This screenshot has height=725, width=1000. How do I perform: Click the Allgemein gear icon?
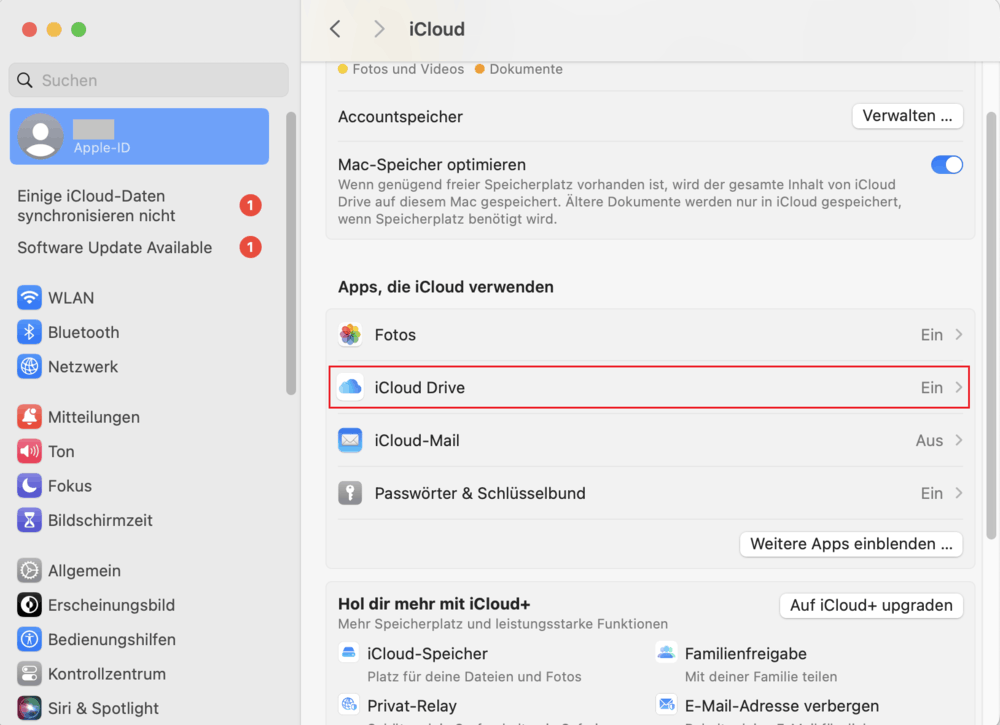pyautogui.click(x=29, y=571)
